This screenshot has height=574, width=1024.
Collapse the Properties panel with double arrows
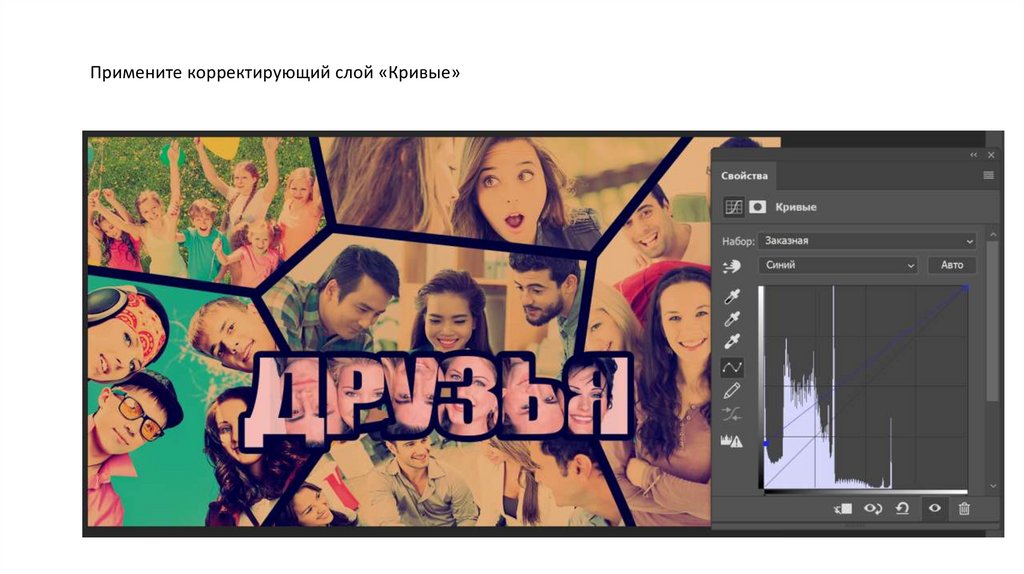click(974, 155)
